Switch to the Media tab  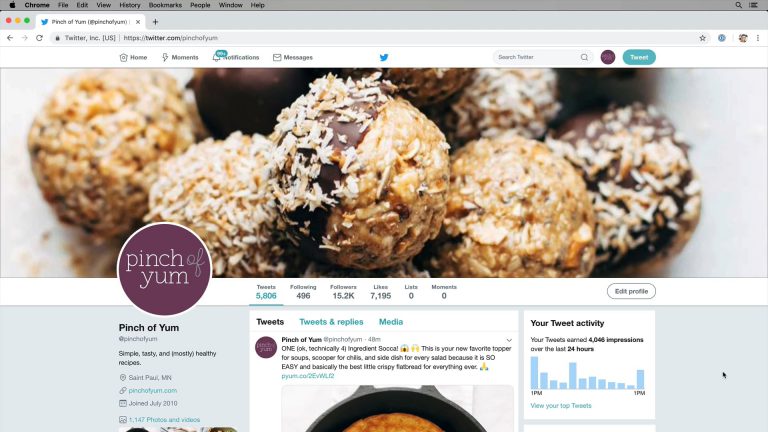pos(391,322)
